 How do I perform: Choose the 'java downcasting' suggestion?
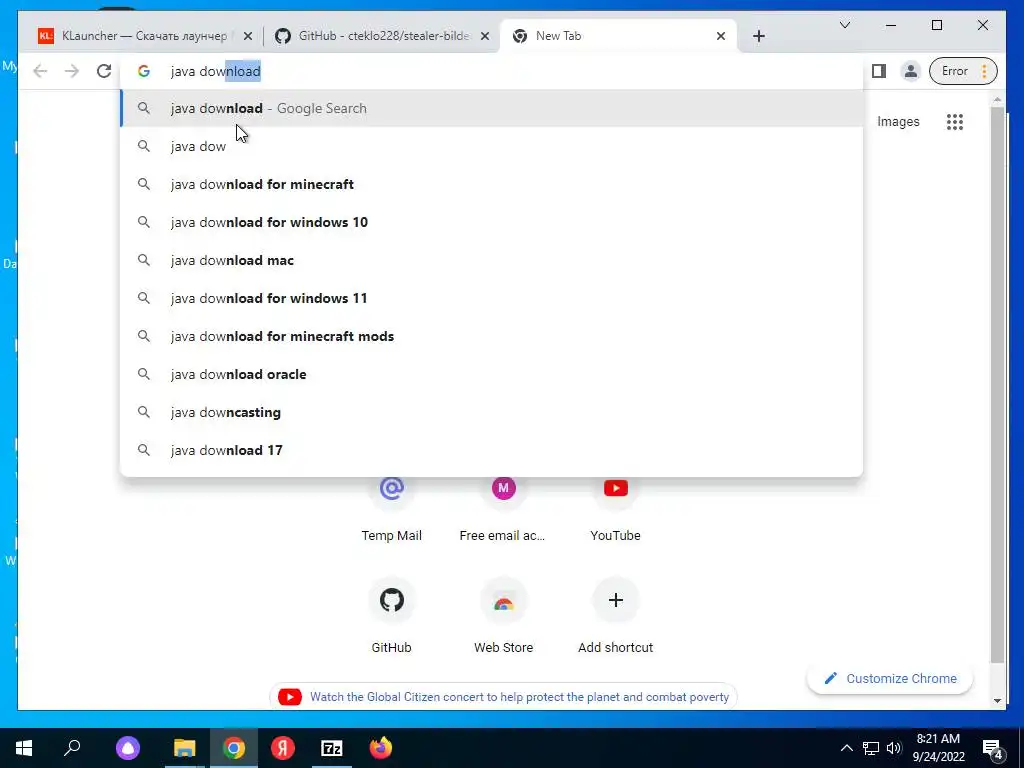tap(491, 412)
